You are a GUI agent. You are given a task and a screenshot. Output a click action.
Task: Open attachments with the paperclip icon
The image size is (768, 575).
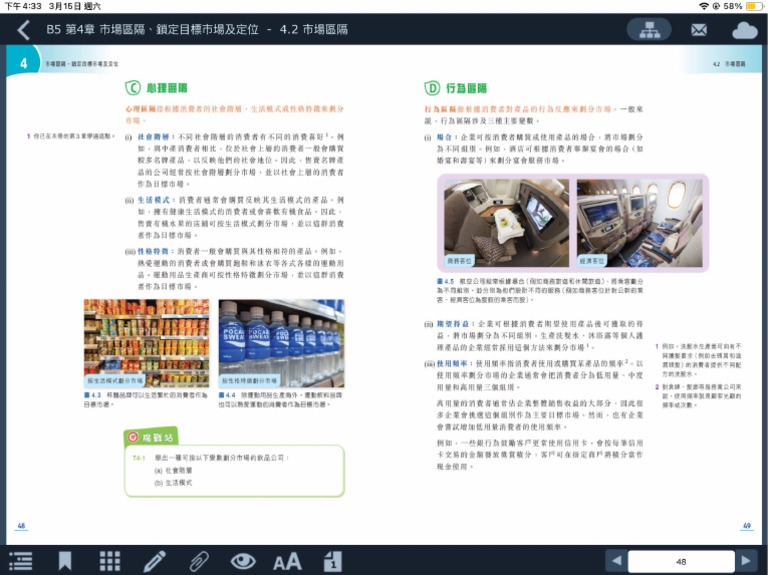199,561
